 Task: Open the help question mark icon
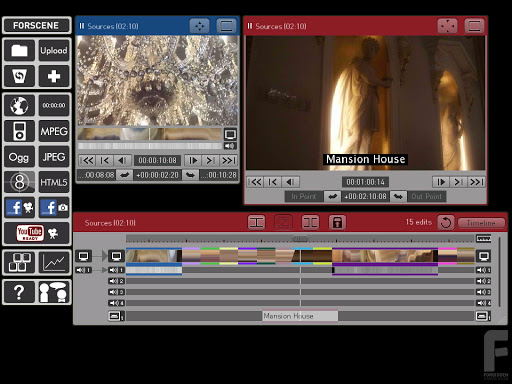pos(19,292)
